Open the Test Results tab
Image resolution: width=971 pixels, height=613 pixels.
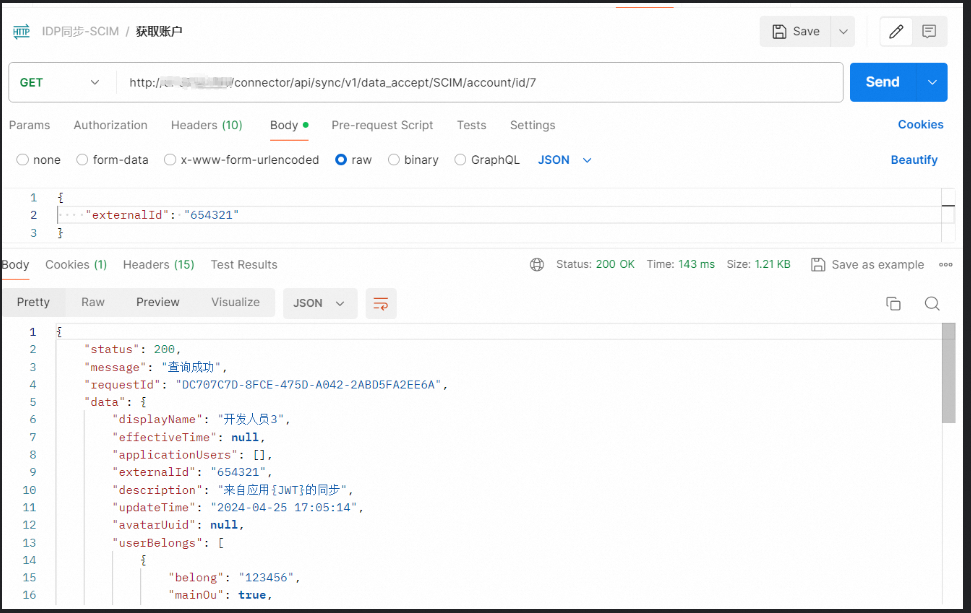[244, 265]
